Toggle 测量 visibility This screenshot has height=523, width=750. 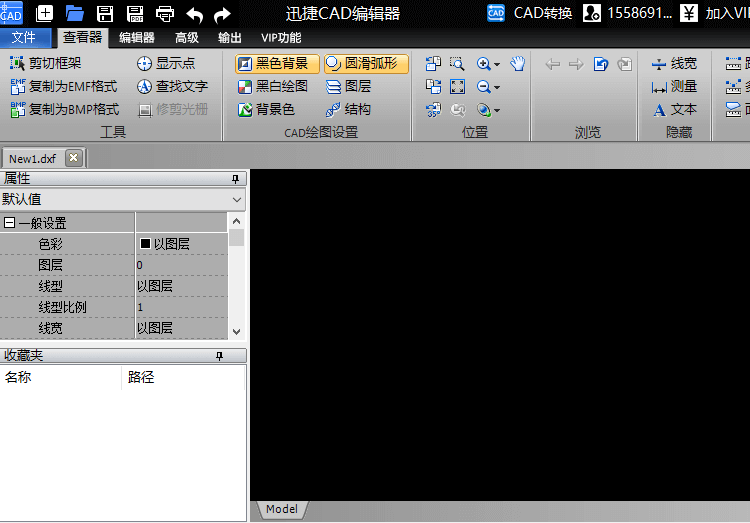click(674, 86)
